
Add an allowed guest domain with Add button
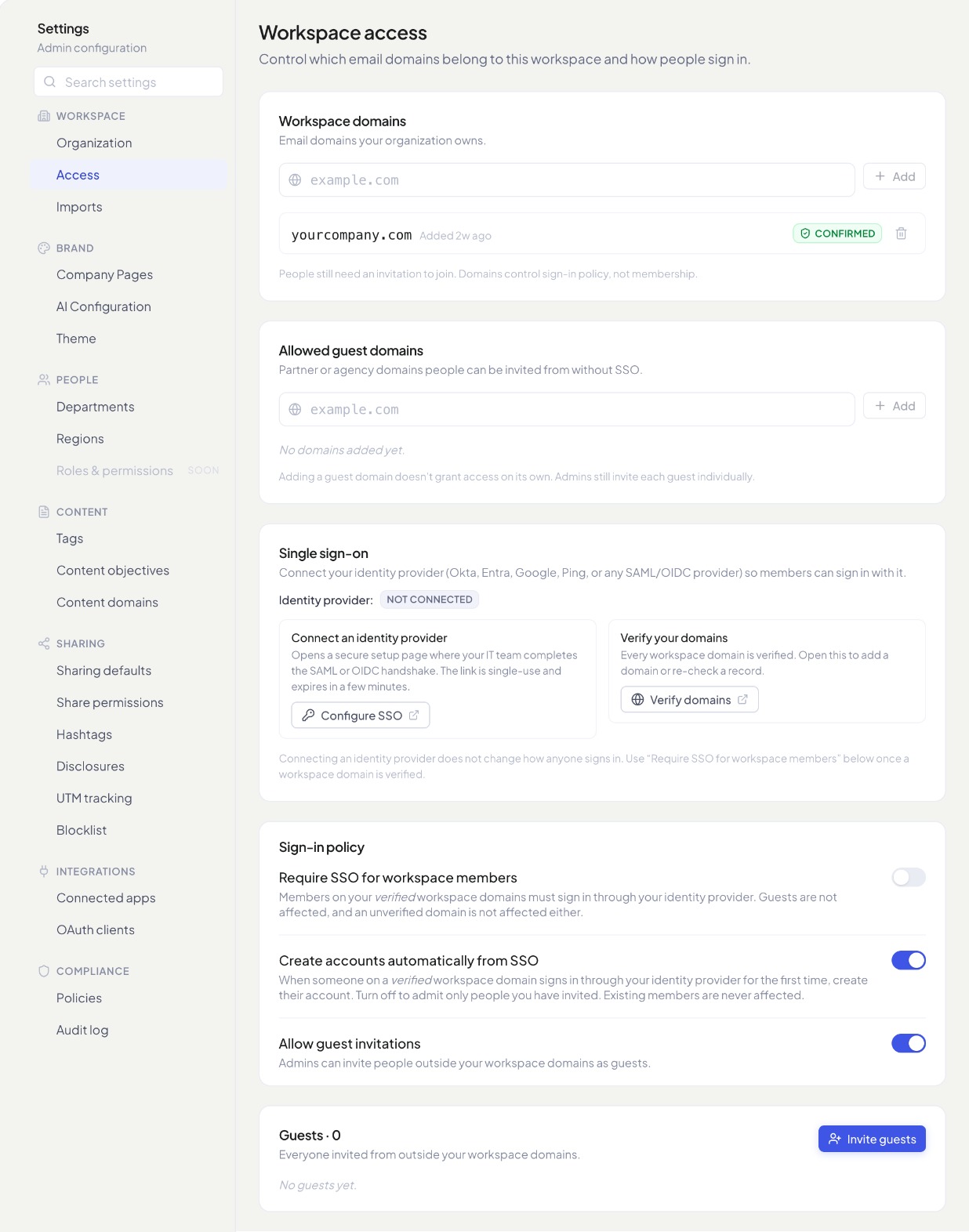coord(895,406)
